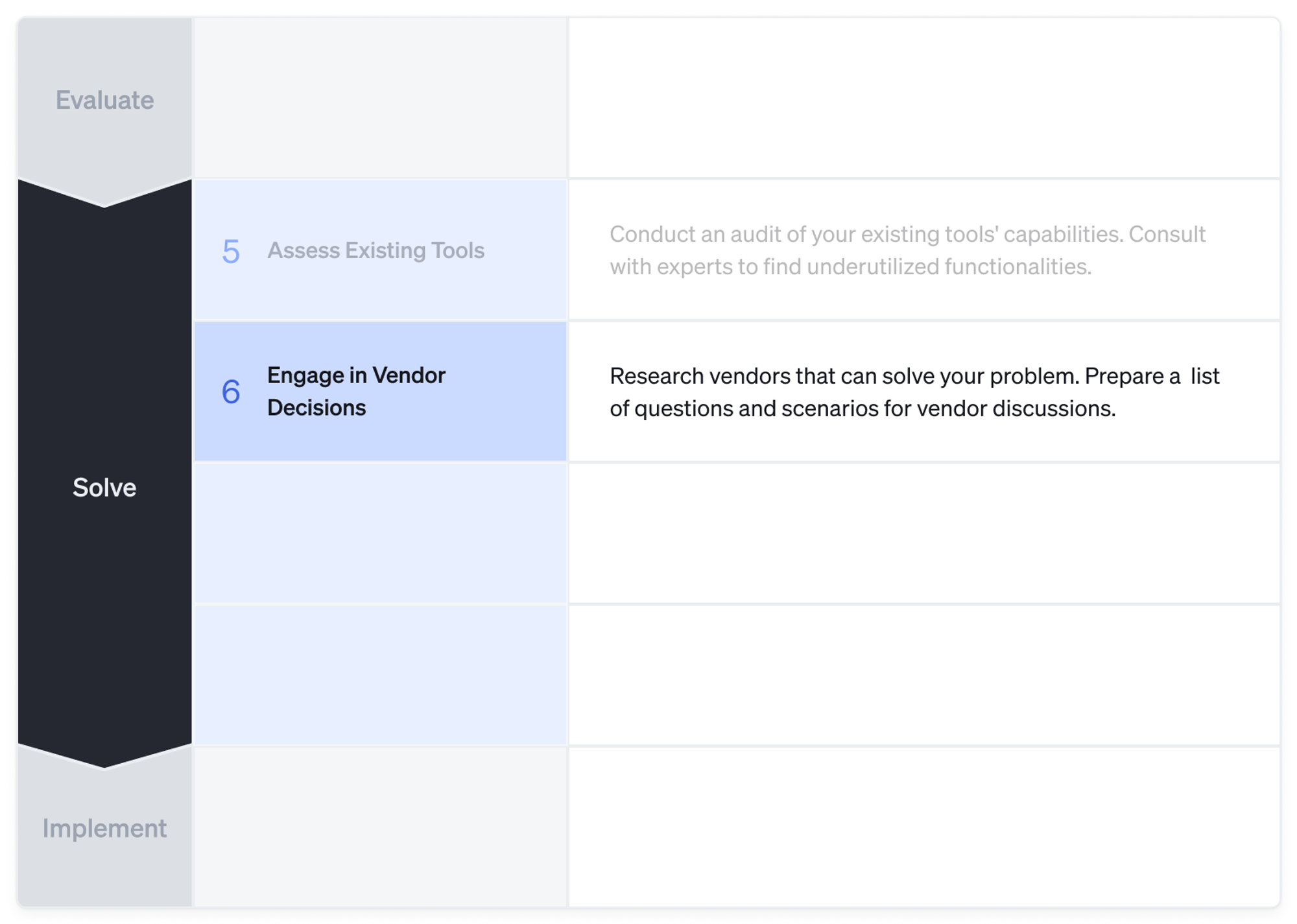Click the empty step cell beside Evaluate
This screenshot has height=924, width=1297.
pos(381,99)
